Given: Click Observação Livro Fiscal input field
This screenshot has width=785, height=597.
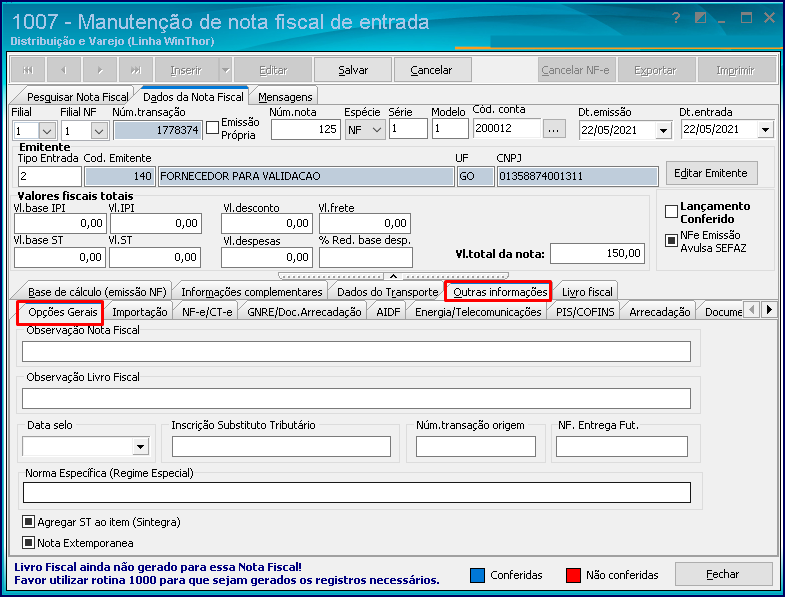Looking at the screenshot, I should click(x=356, y=399).
